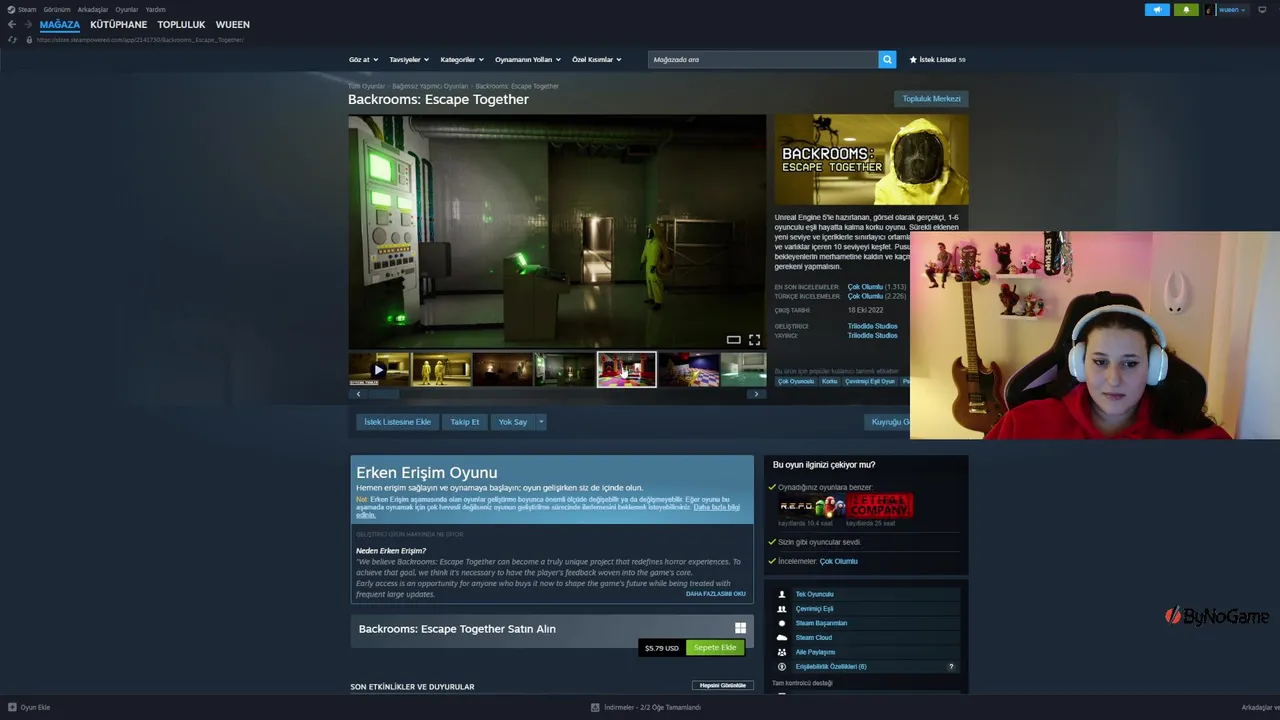Open the Arkadaşlar menu
This screenshot has width=1280, height=720.
point(93,9)
